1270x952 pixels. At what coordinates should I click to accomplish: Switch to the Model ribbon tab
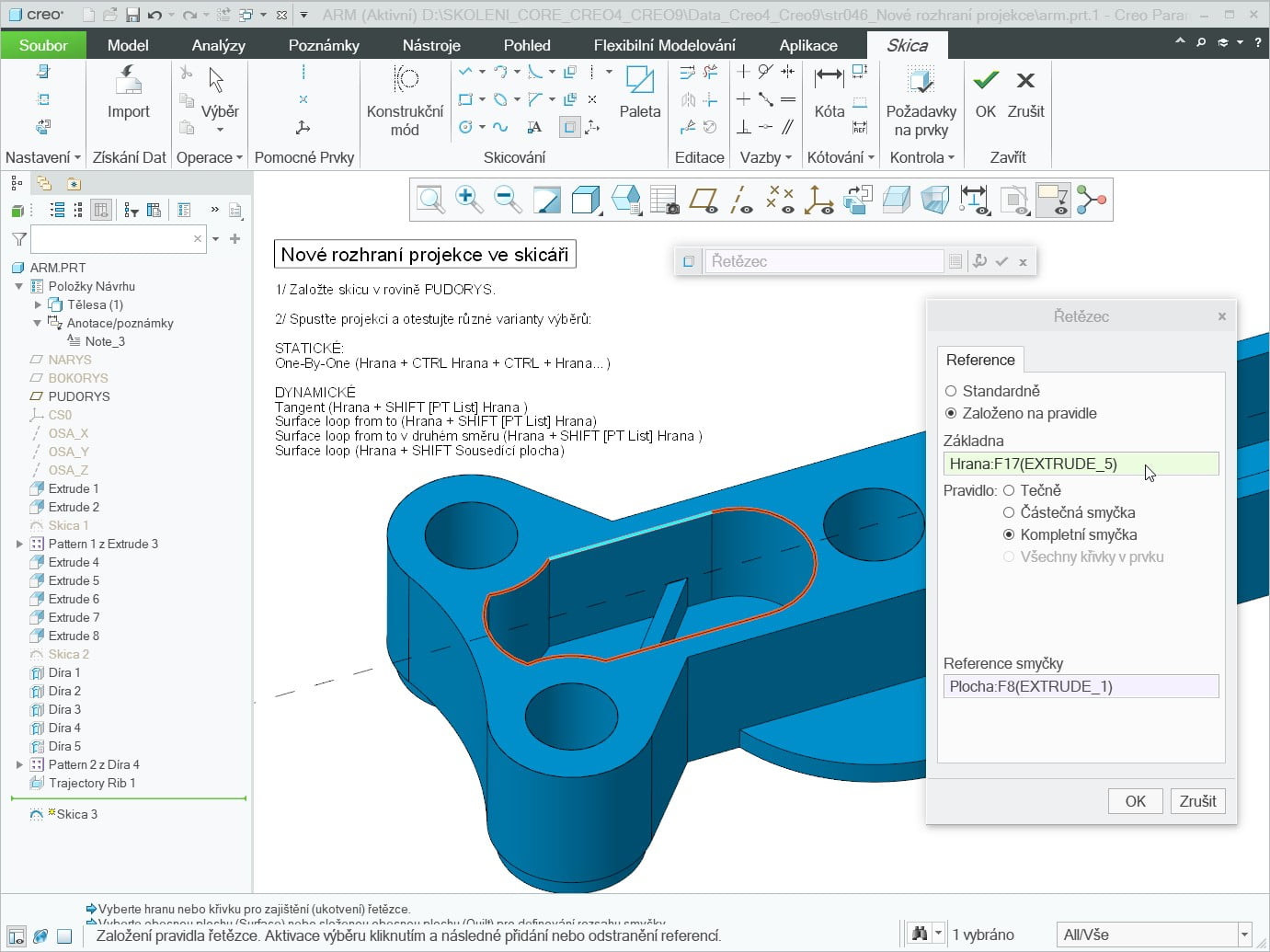coord(128,45)
